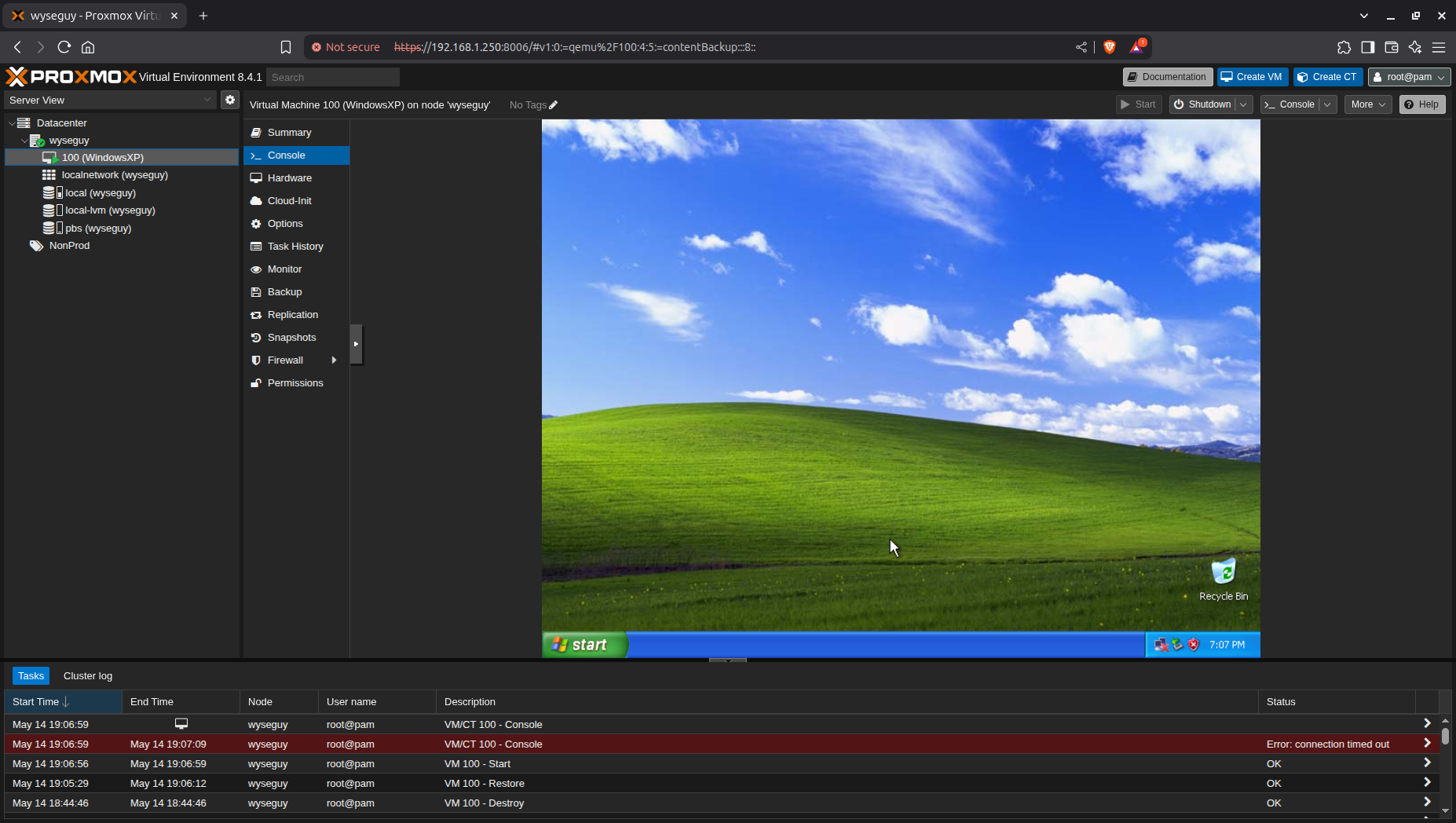Go to browser home page
1456x823 pixels.
coord(88,47)
